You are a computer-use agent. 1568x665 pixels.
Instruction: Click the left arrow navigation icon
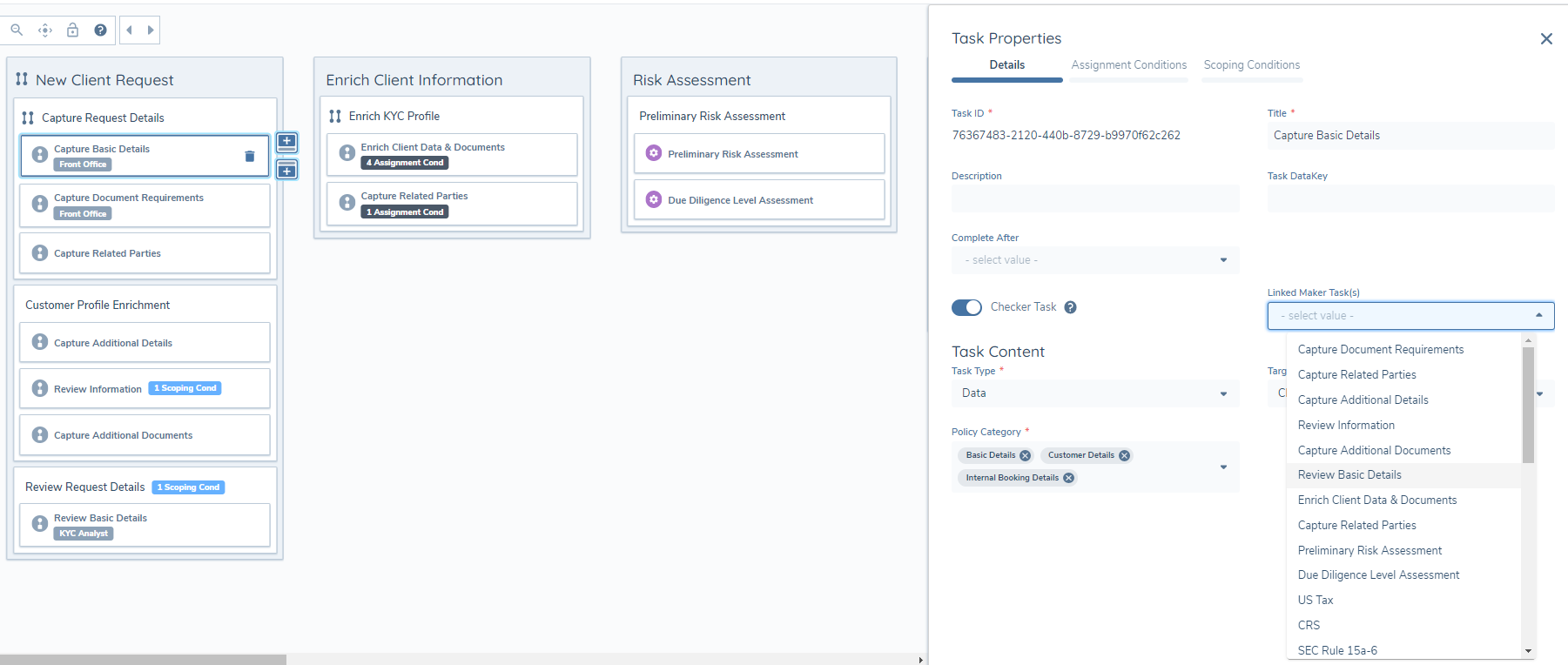[x=129, y=30]
